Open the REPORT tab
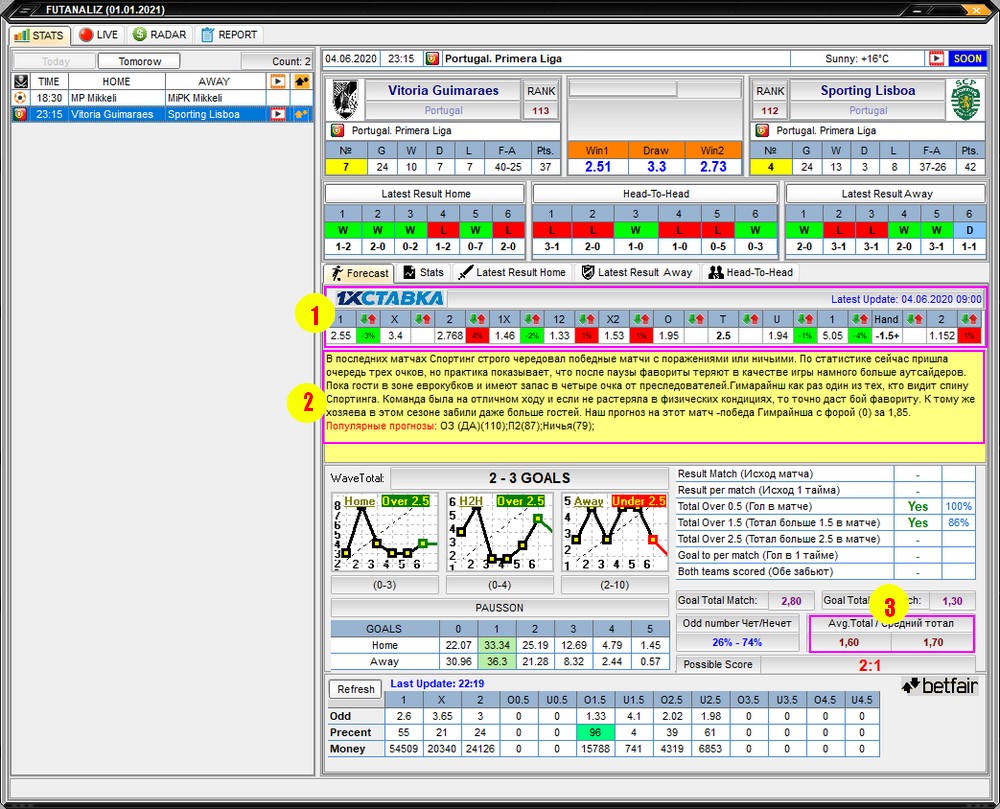The height and width of the screenshot is (809, 1000). pos(230,35)
